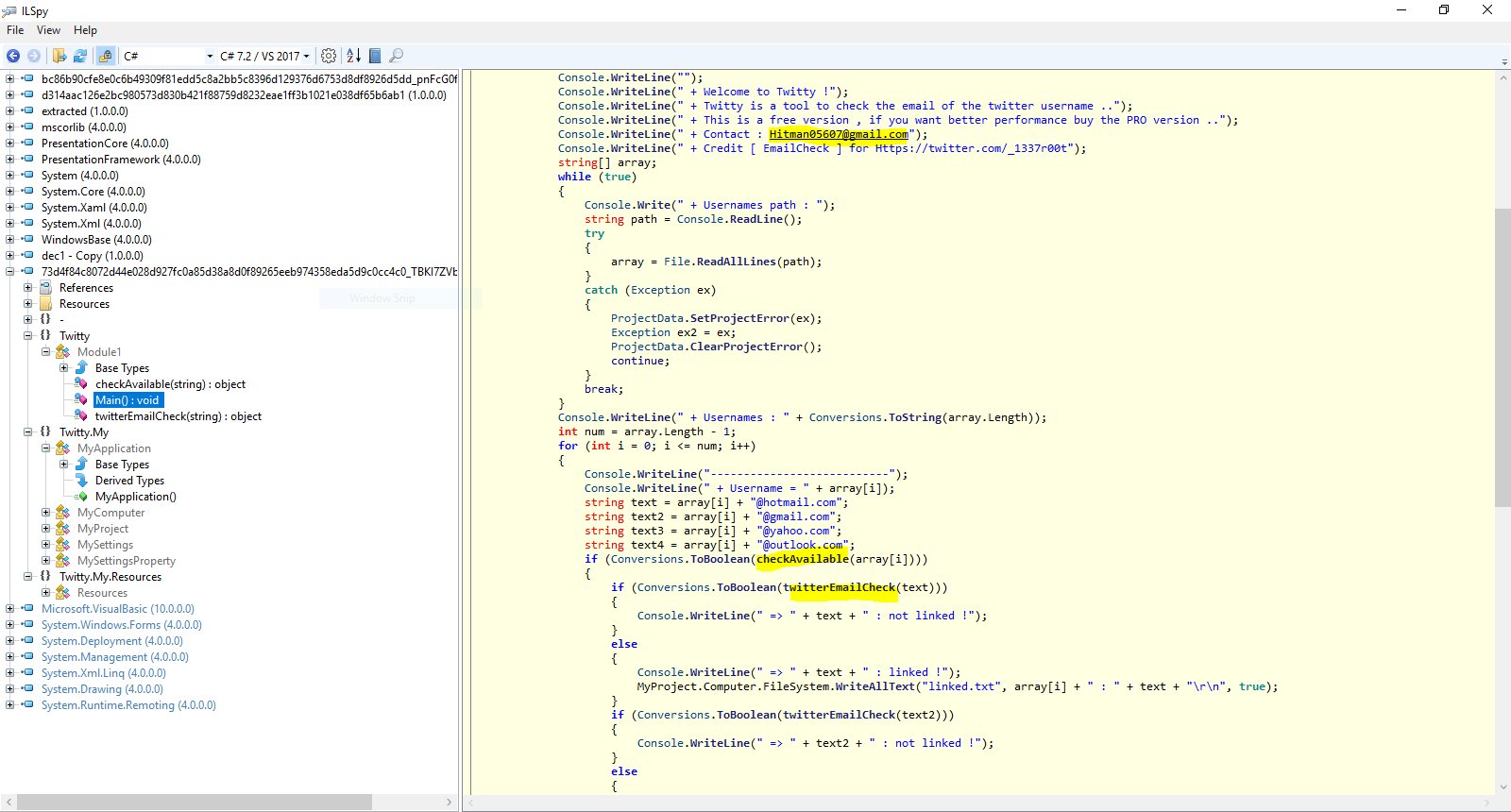This screenshot has width=1511, height=812.
Task: Collapse the Module1 class node
Action: 45,351
